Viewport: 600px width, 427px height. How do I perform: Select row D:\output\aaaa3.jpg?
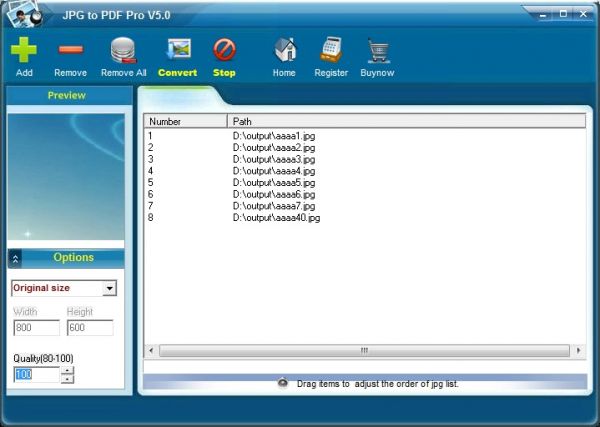pyautogui.click(x=274, y=159)
